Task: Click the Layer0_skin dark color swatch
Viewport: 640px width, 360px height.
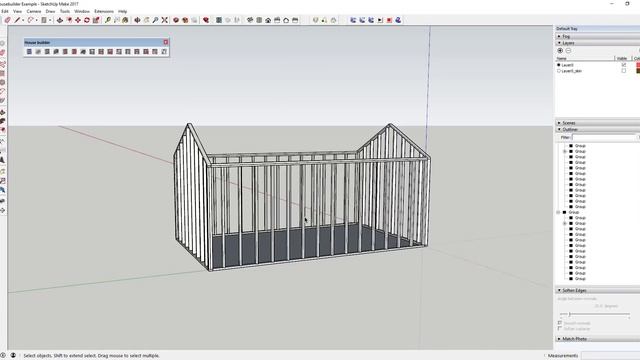Action: (x=638, y=71)
